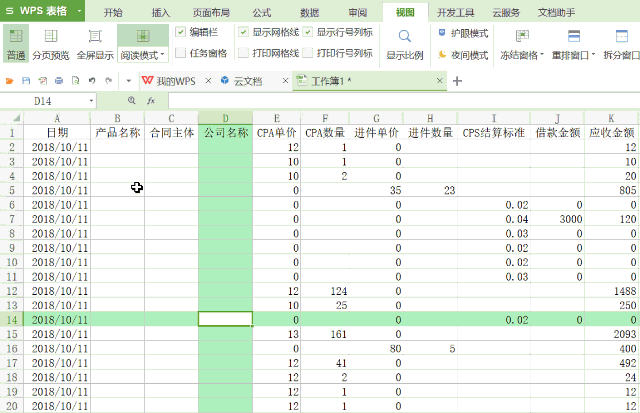Click the formula bar magnifier icon
The width and height of the screenshot is (640, 413).
[x=131, y=100]
